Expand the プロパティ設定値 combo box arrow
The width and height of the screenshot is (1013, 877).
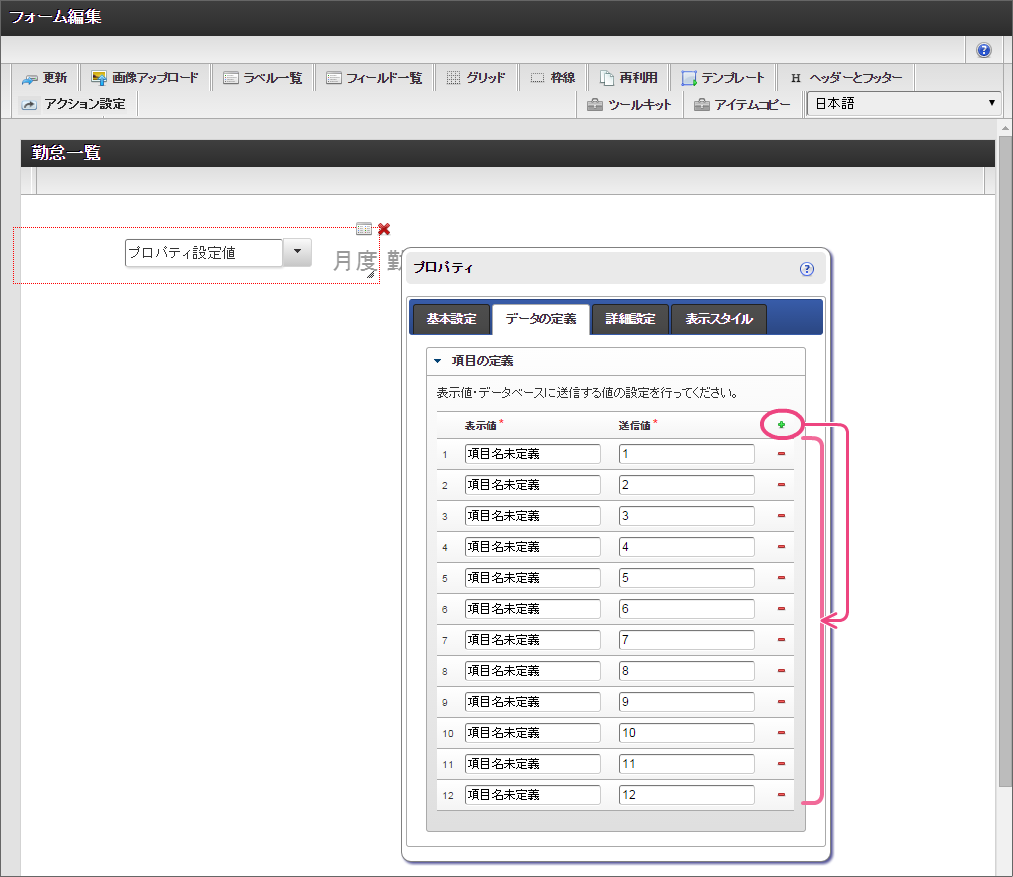pos(297,253)
